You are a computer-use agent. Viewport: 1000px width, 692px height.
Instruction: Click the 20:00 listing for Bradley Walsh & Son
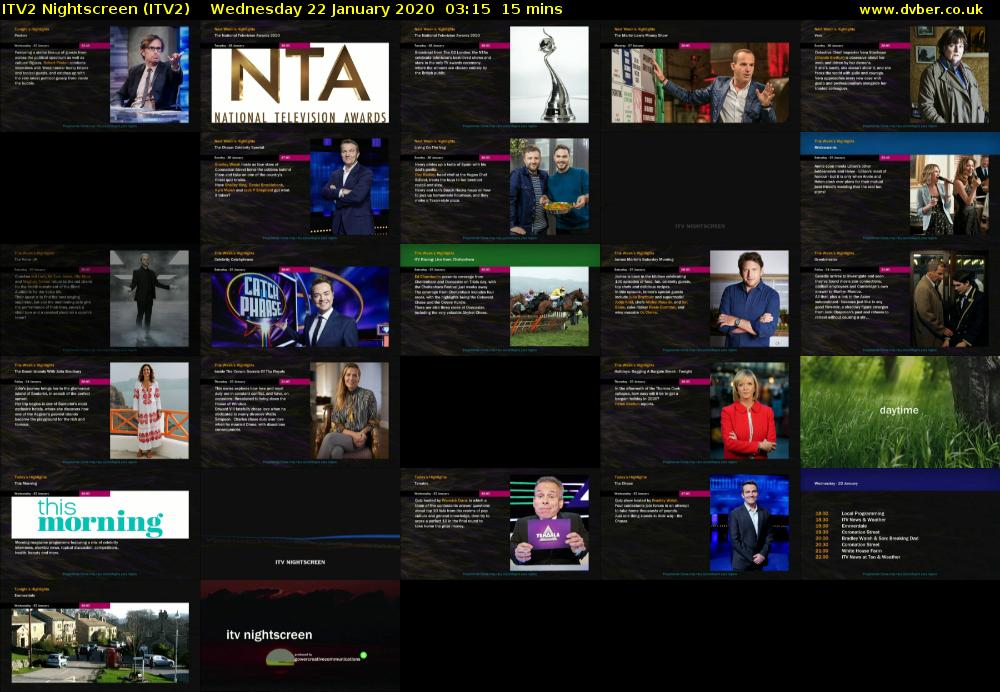880,538
